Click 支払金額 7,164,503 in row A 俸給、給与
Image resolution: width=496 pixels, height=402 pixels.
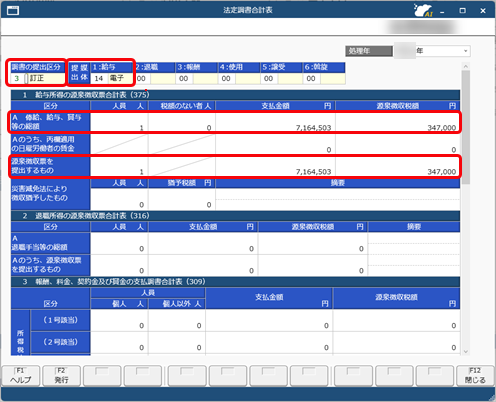tap(275, 122)
